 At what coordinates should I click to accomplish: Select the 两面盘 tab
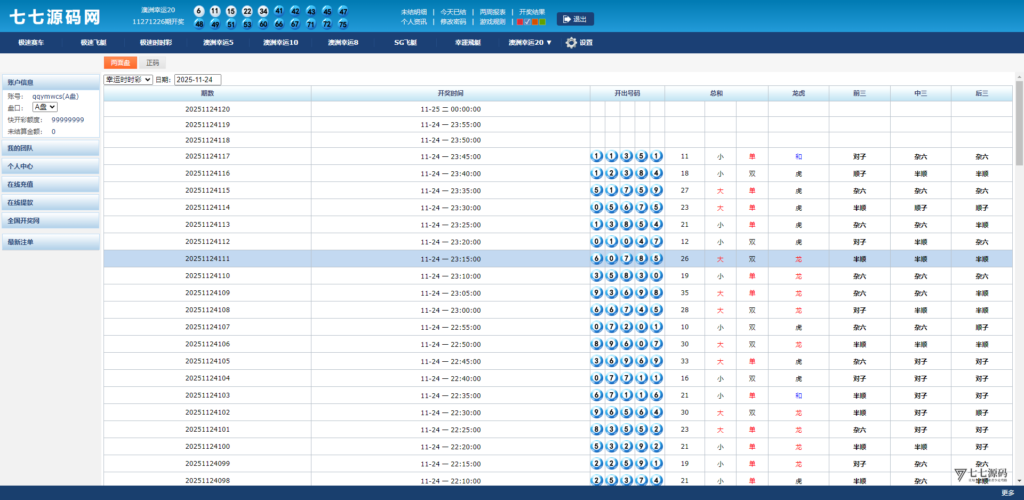(x=119, y=63)
